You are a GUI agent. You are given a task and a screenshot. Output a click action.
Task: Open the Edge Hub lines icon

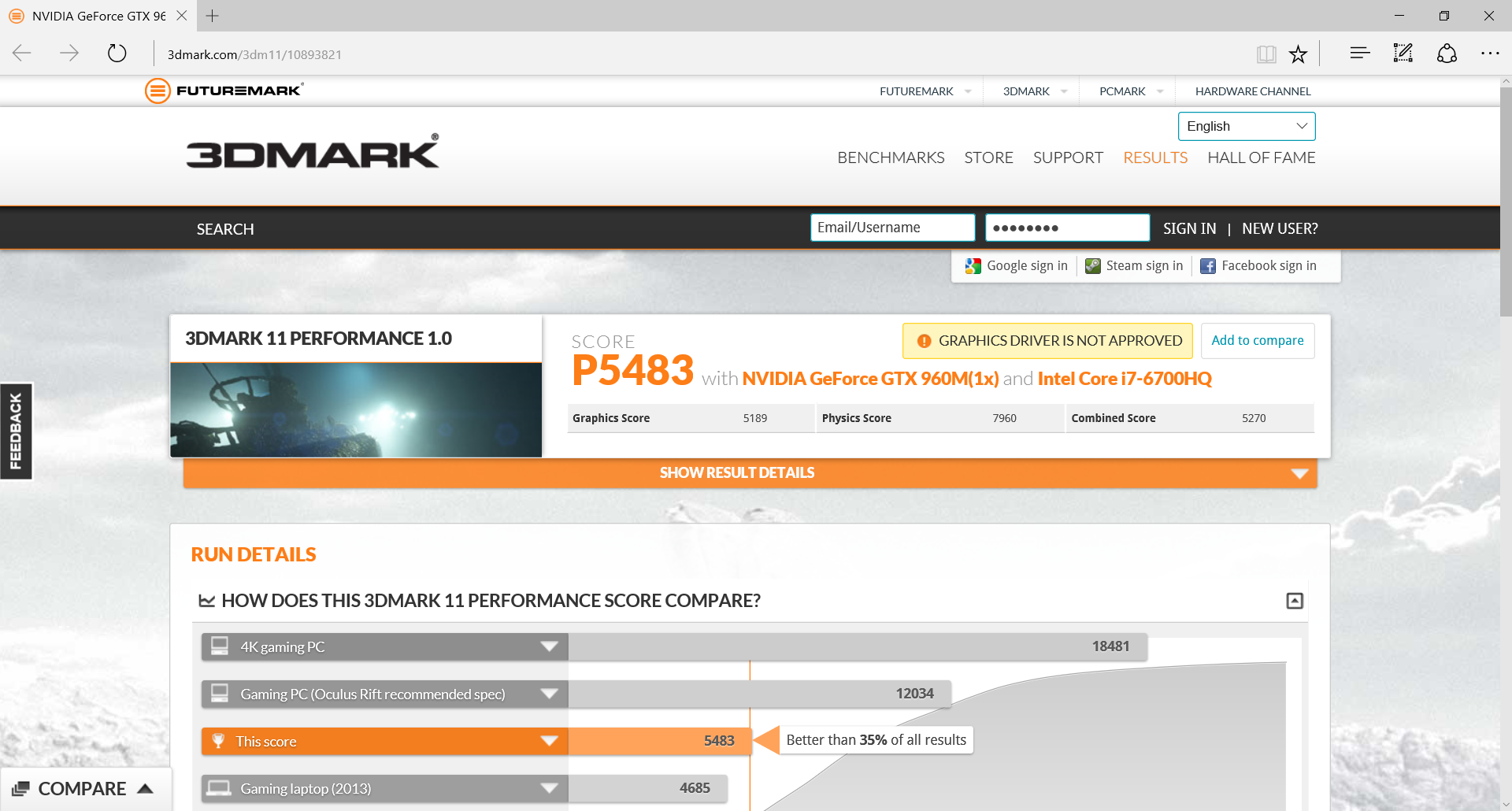(x=1360, y=54)
